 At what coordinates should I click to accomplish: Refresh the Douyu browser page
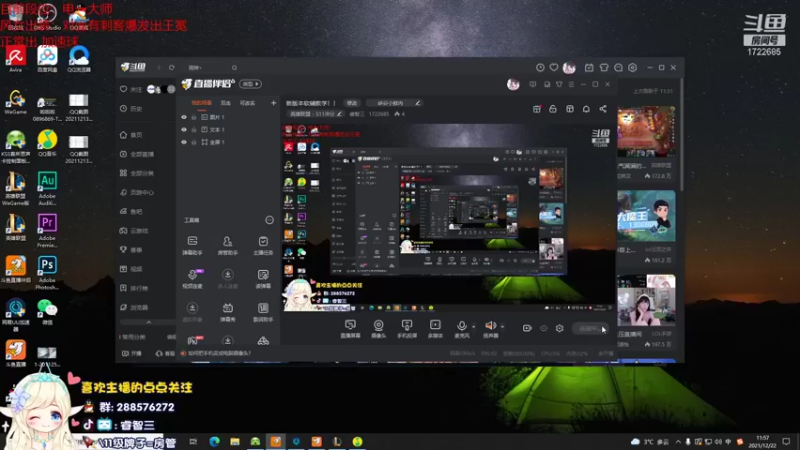[172, 67]
